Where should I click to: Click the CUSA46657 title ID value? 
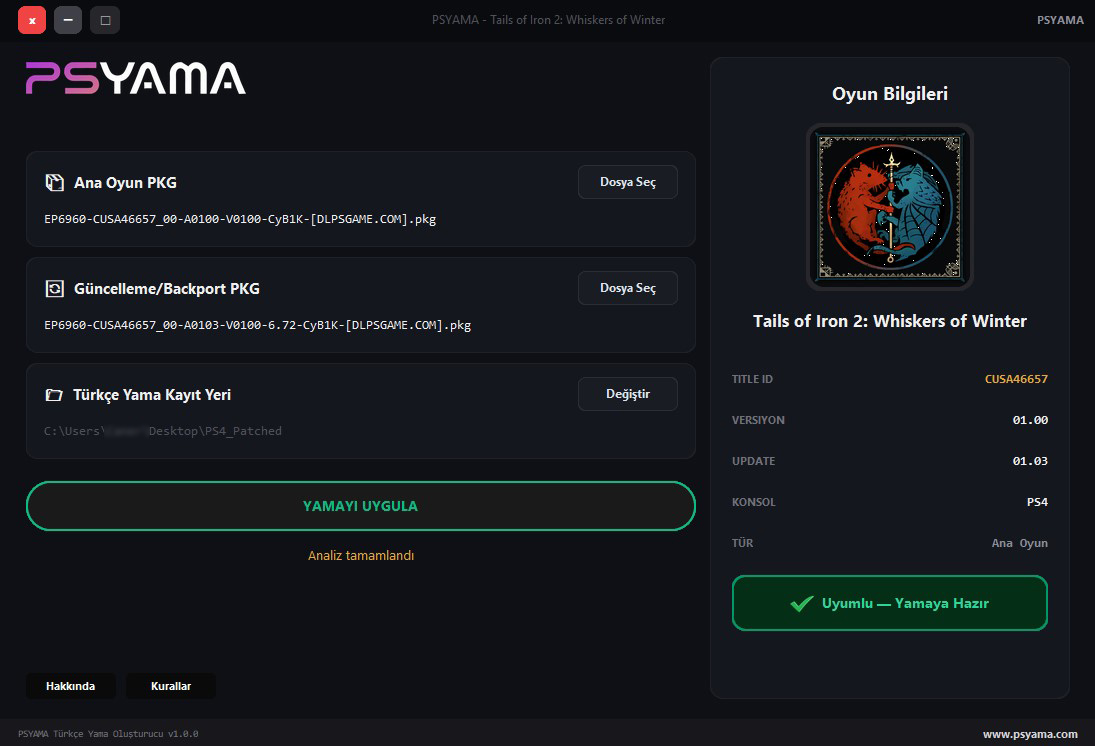[1016, 379]
